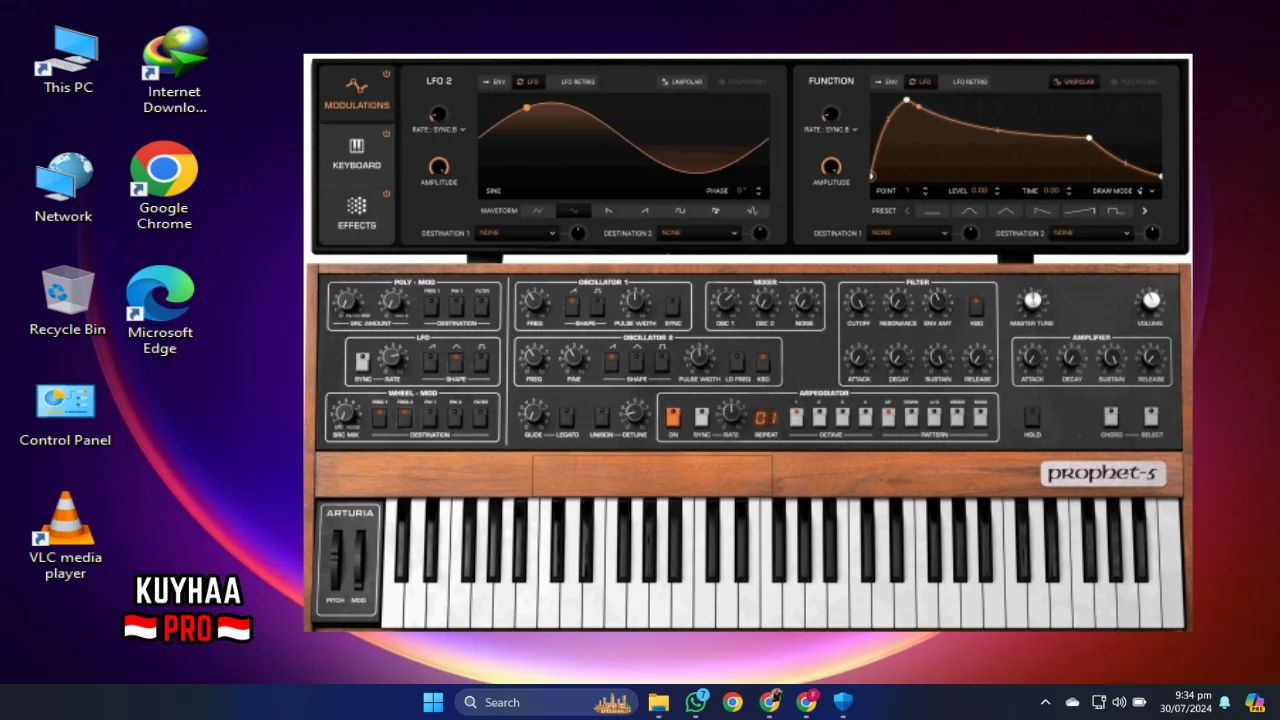Open the Modulations panel tab
Screen dimensions: 1280x720
[357, 95]
